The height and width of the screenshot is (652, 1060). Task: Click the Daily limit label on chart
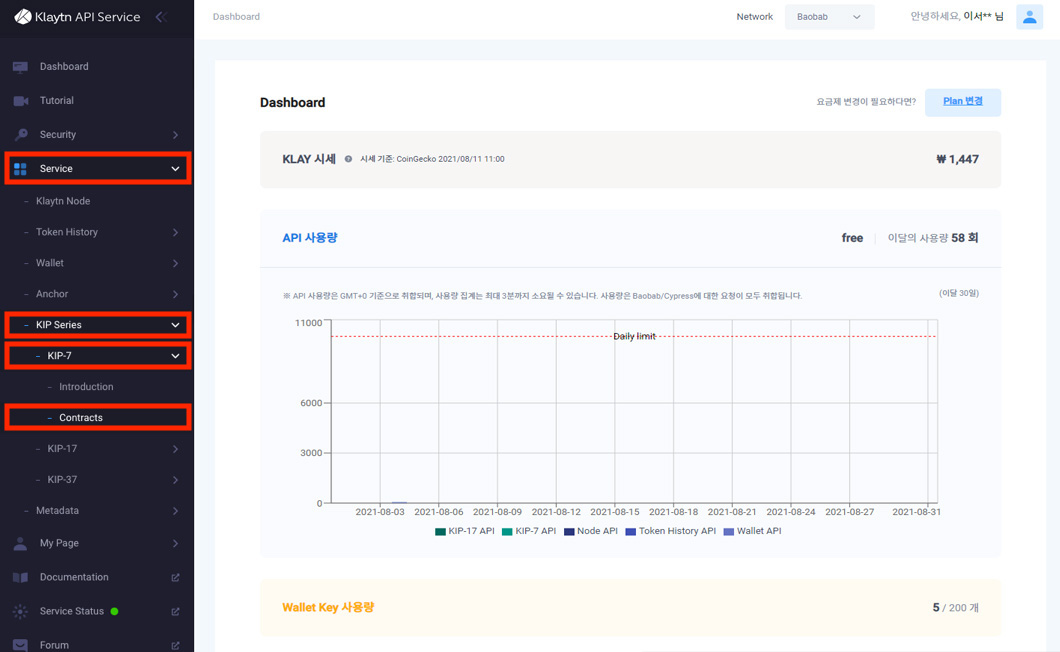pos(634,336)
